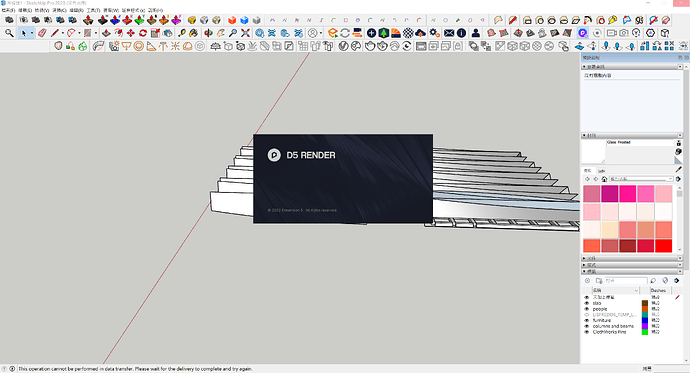The image size is (690, 373).
Task: Click the 3D Warehouse cloud upload icon
Action: 421,33
